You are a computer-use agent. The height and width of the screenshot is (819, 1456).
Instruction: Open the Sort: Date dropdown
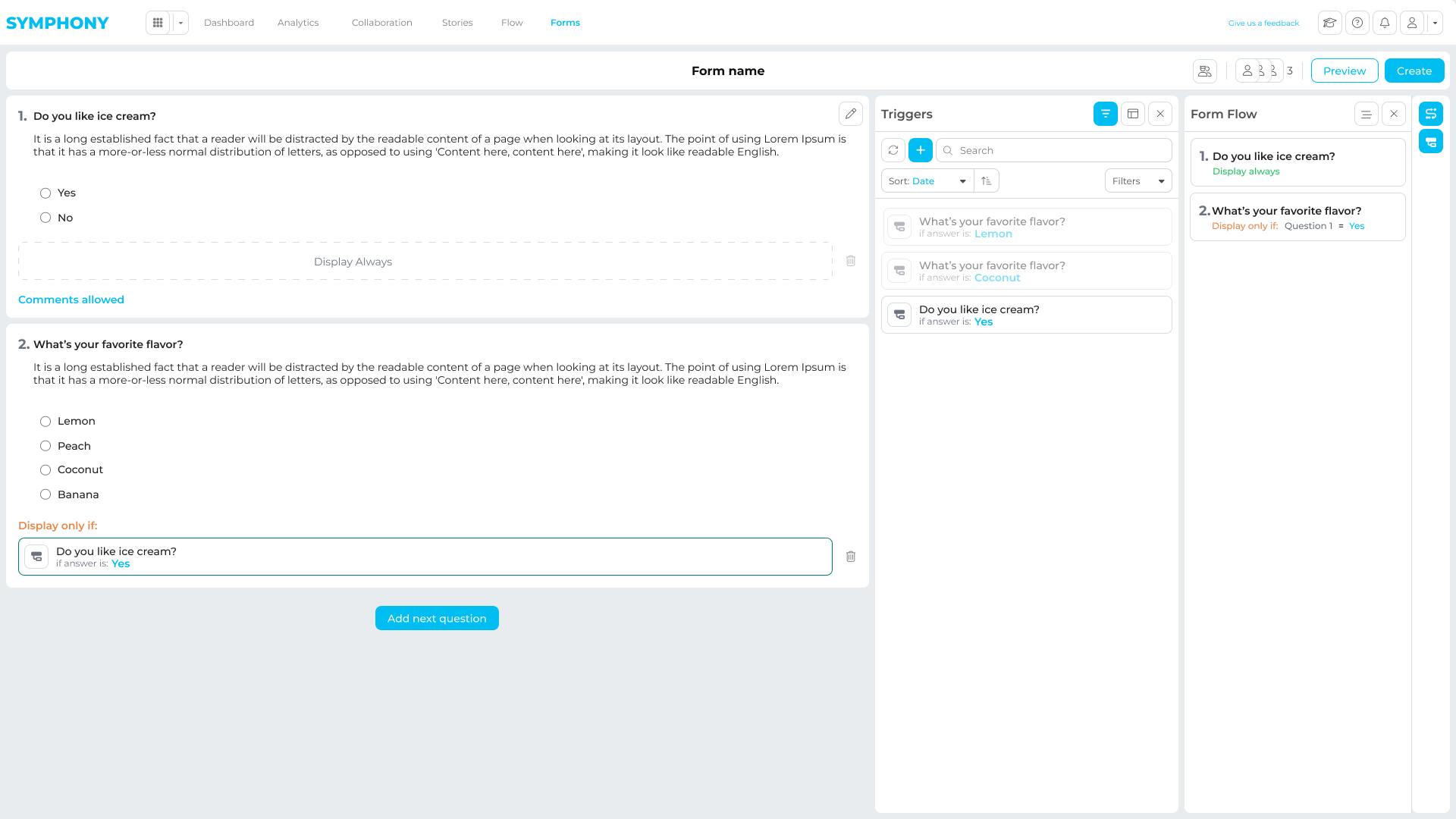(x=927, y=180)
